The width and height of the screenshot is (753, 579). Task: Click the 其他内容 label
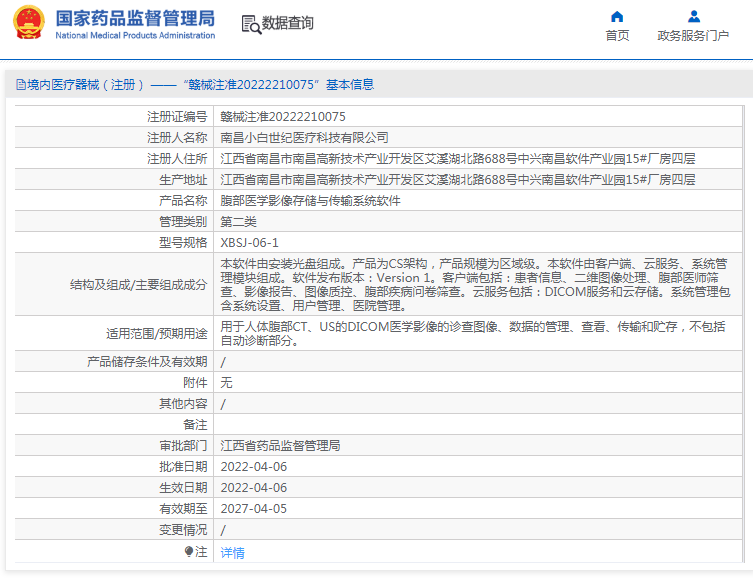point(183,404)
